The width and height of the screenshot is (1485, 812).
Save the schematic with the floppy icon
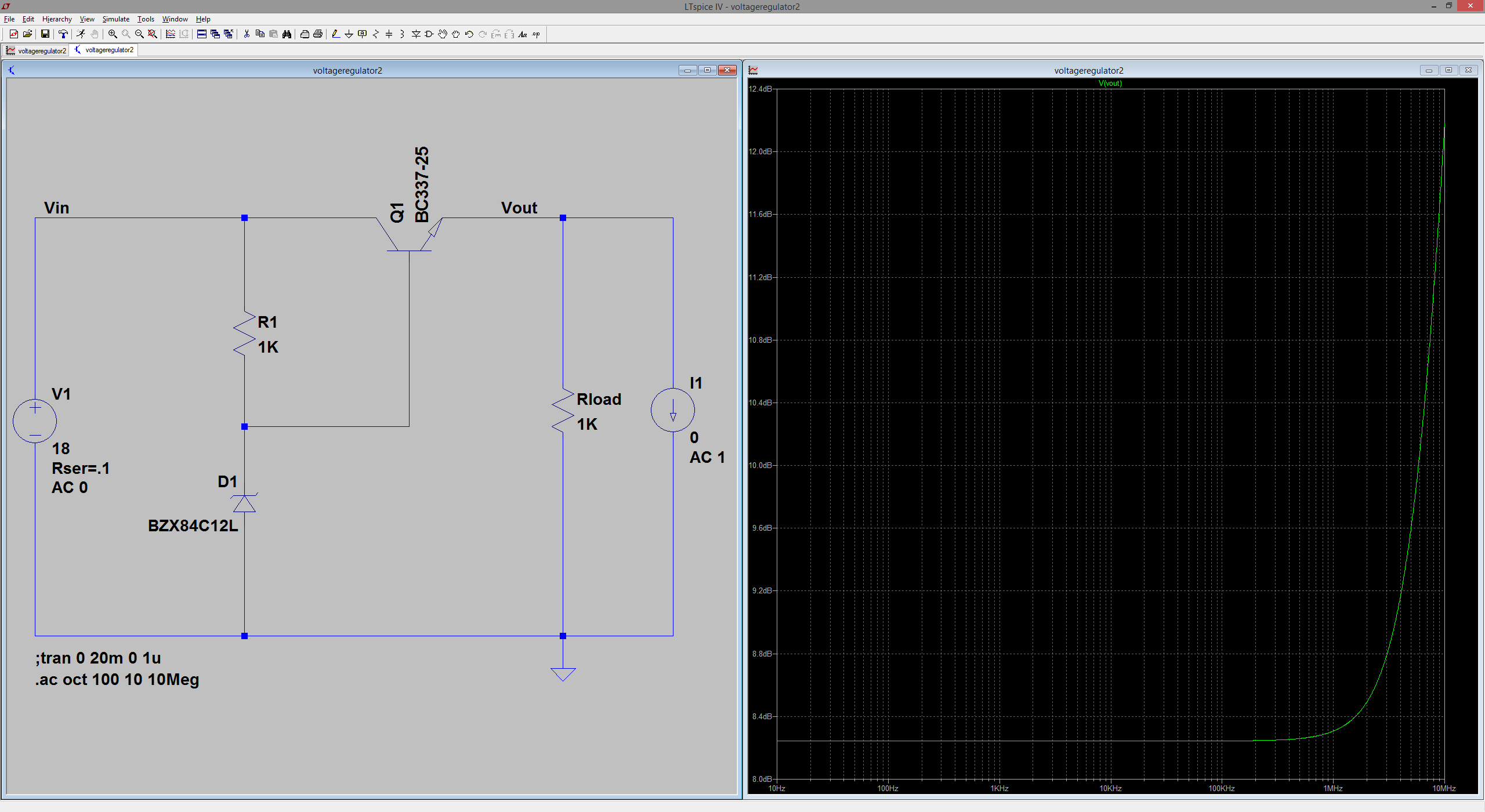pos(45,34)
